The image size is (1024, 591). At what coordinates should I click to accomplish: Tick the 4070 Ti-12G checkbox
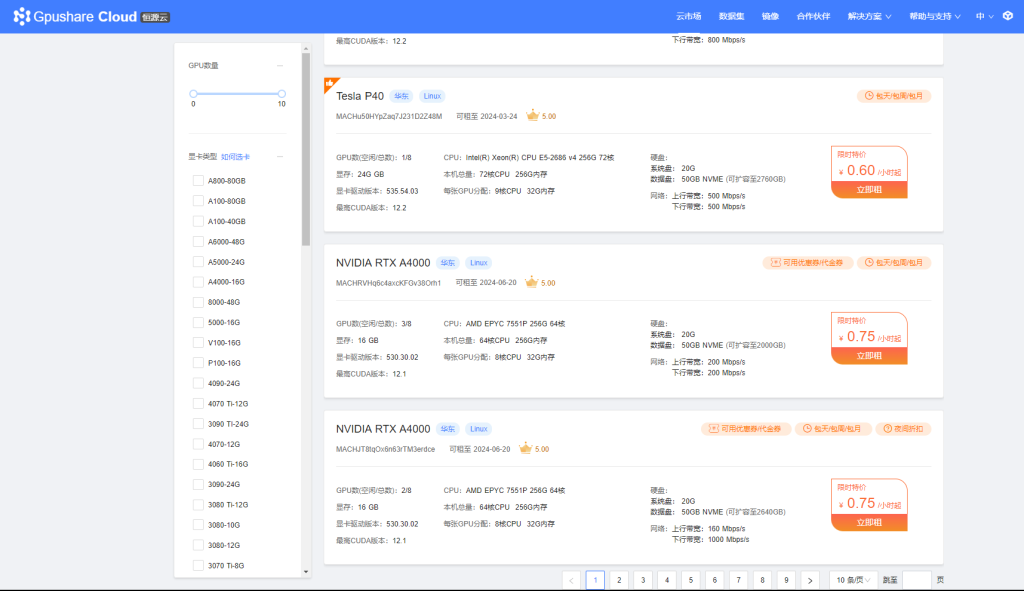pyautogui.click(x=198, y=404)
